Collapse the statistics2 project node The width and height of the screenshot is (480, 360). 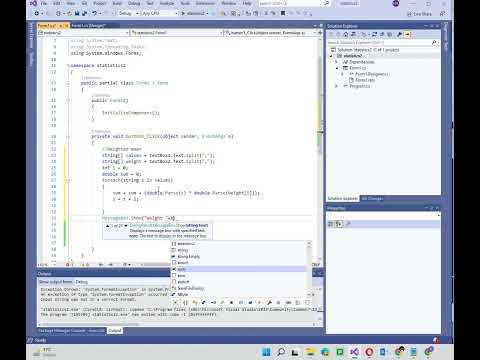(x=331, y=56)
